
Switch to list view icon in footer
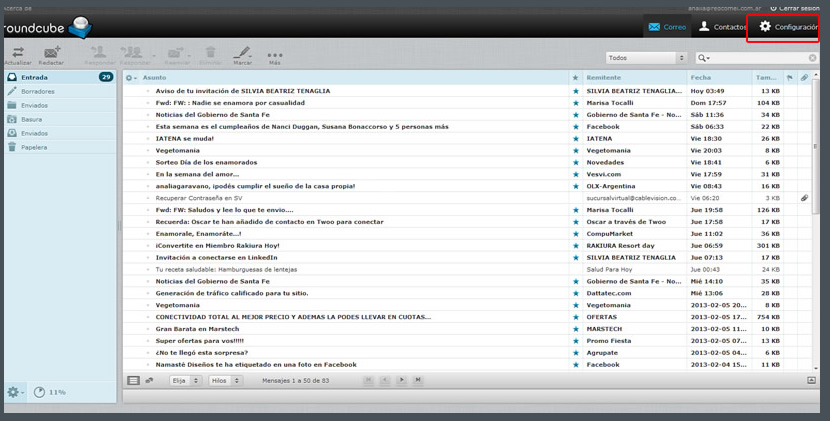coord(134,380)
